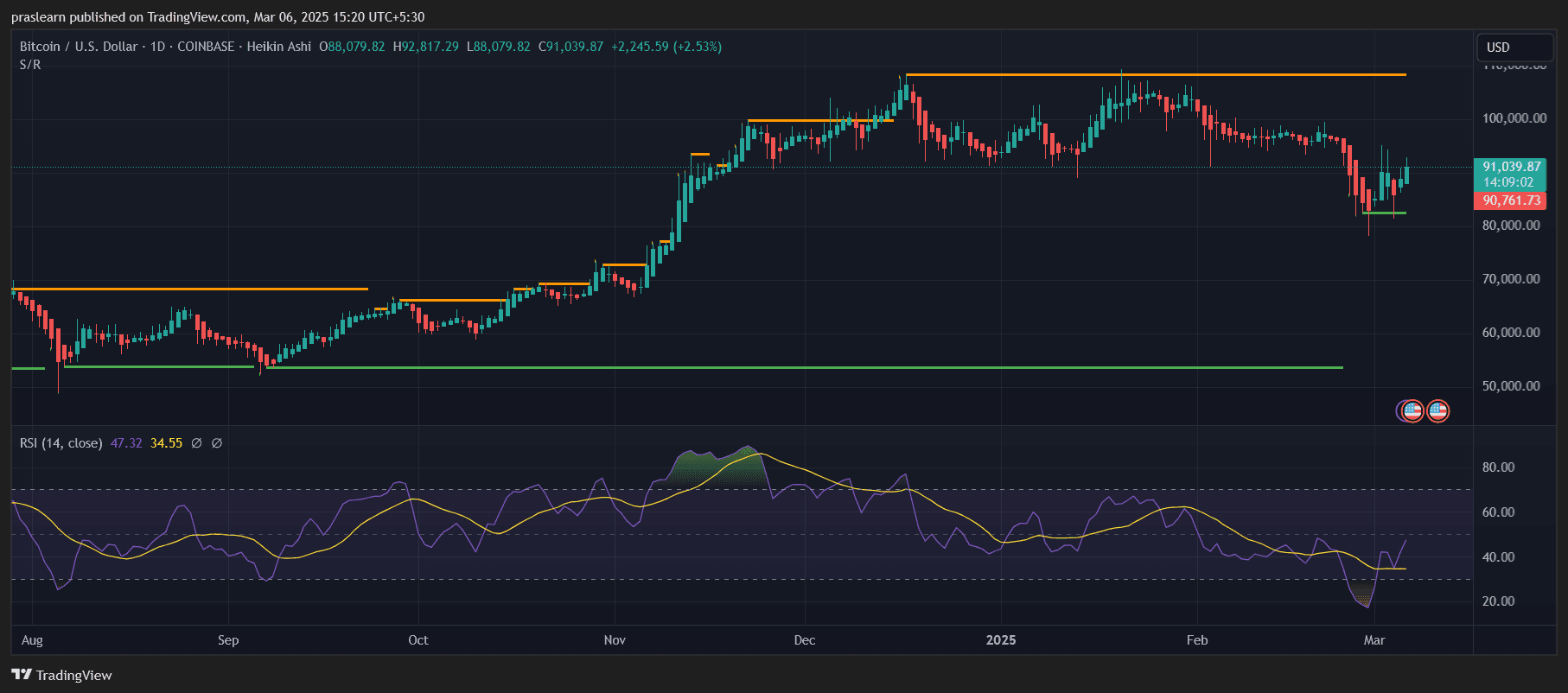Click the low price value L88,079.82
This screenshot has width=1568, height=693.
tap(499, 47)
